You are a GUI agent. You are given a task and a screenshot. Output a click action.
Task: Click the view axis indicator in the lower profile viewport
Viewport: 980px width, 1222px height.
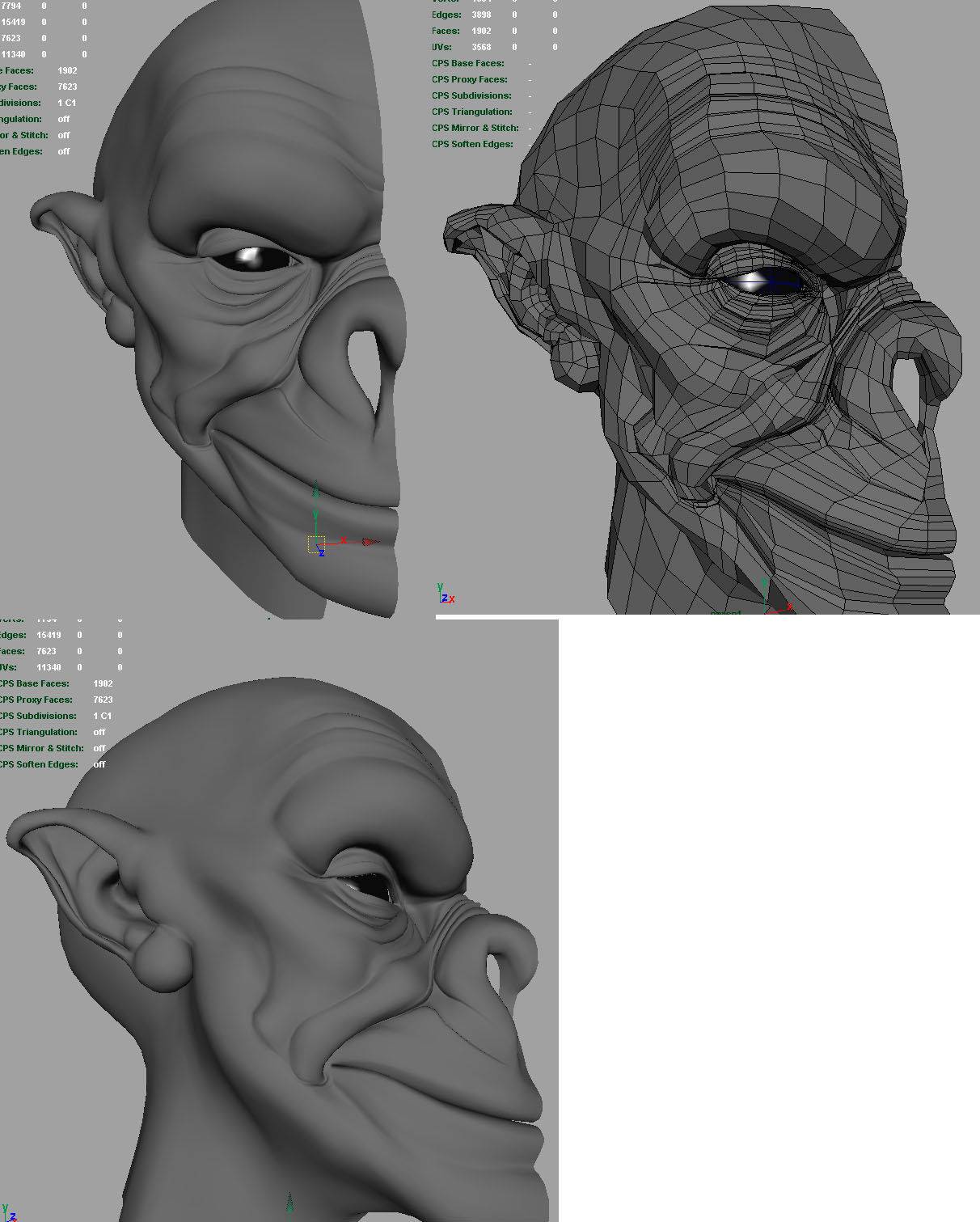click(x=9, y=1211)
